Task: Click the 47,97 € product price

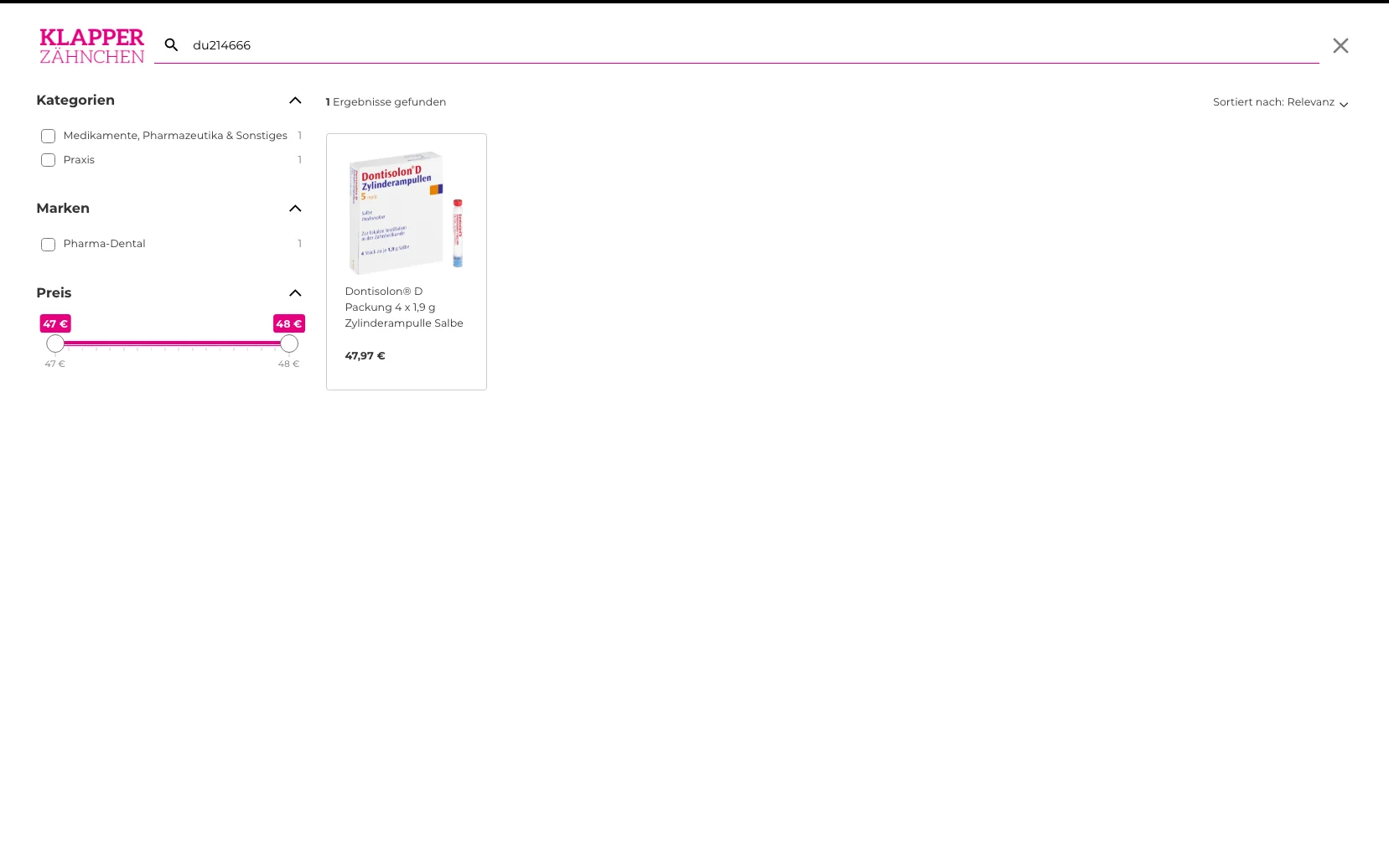Action: point(365,356)
